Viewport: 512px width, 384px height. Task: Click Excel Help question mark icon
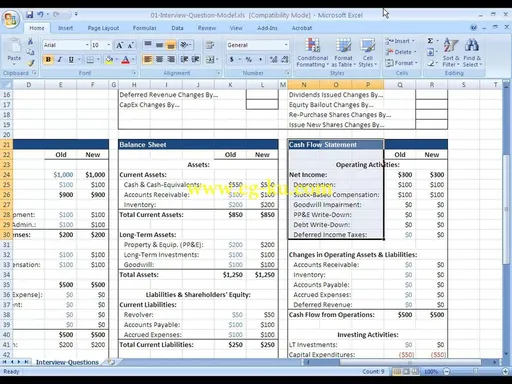pyautogui.click(x=473, y=28)
